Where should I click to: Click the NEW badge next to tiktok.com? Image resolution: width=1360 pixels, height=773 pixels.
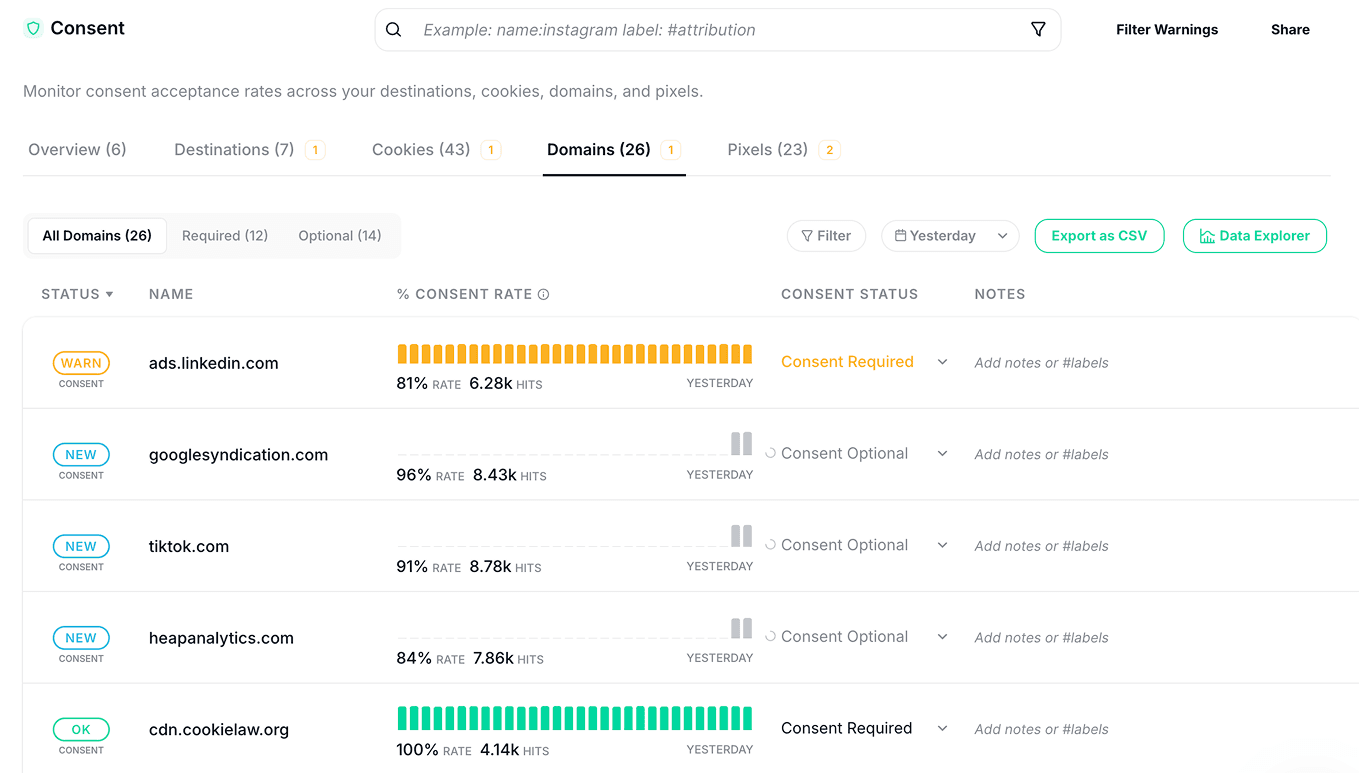tap(81, 547)
